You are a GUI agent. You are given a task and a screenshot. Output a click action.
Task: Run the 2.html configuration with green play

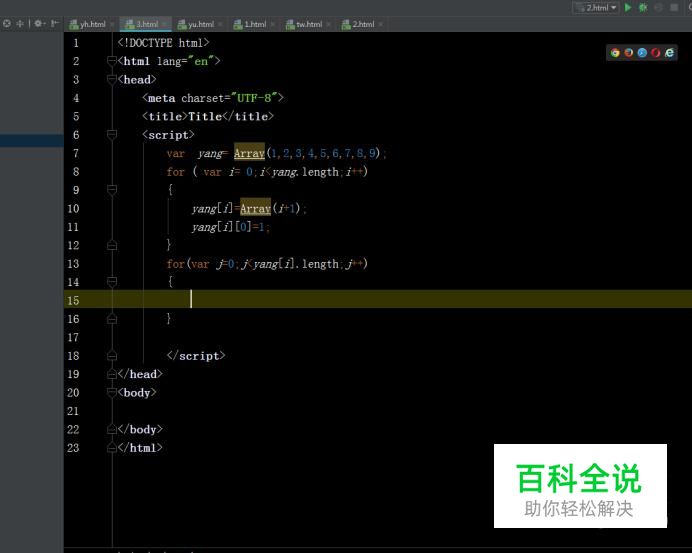(628, 8)
